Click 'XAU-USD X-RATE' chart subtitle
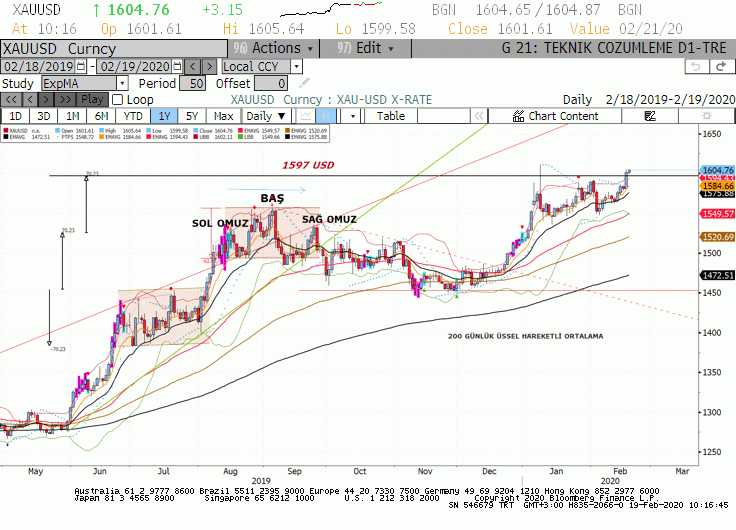The width and height of the screenshot is (736, 530). (384, 100)
